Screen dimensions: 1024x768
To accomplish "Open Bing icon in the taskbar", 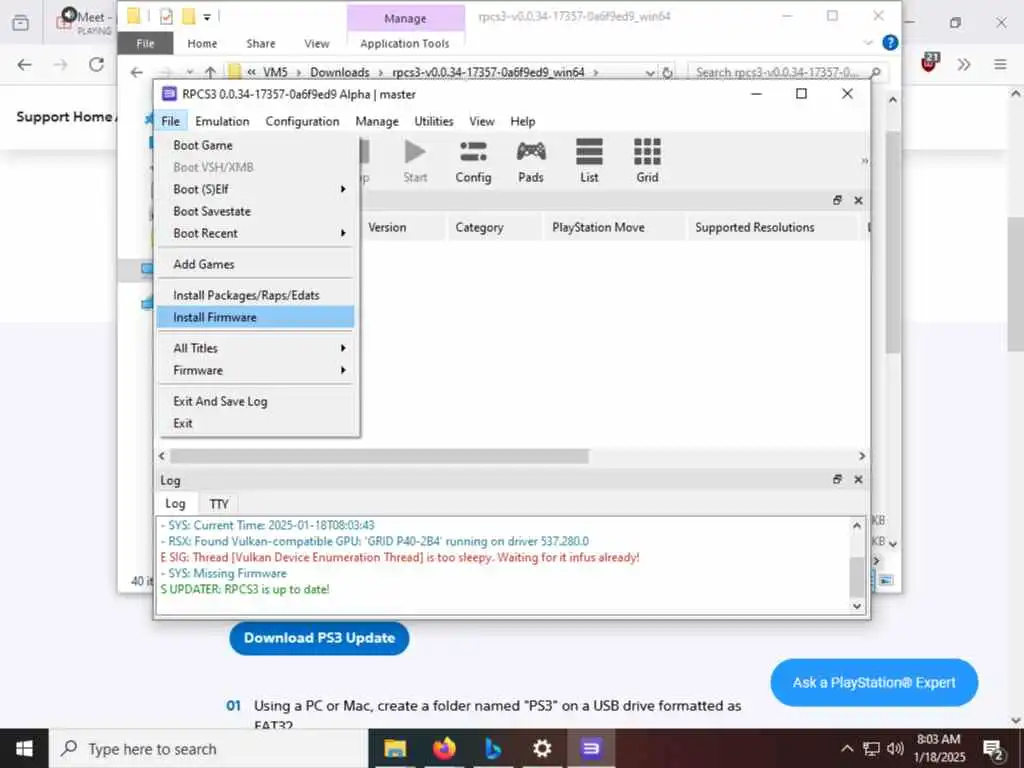I will pyautogui.click(x=492, y=748).
